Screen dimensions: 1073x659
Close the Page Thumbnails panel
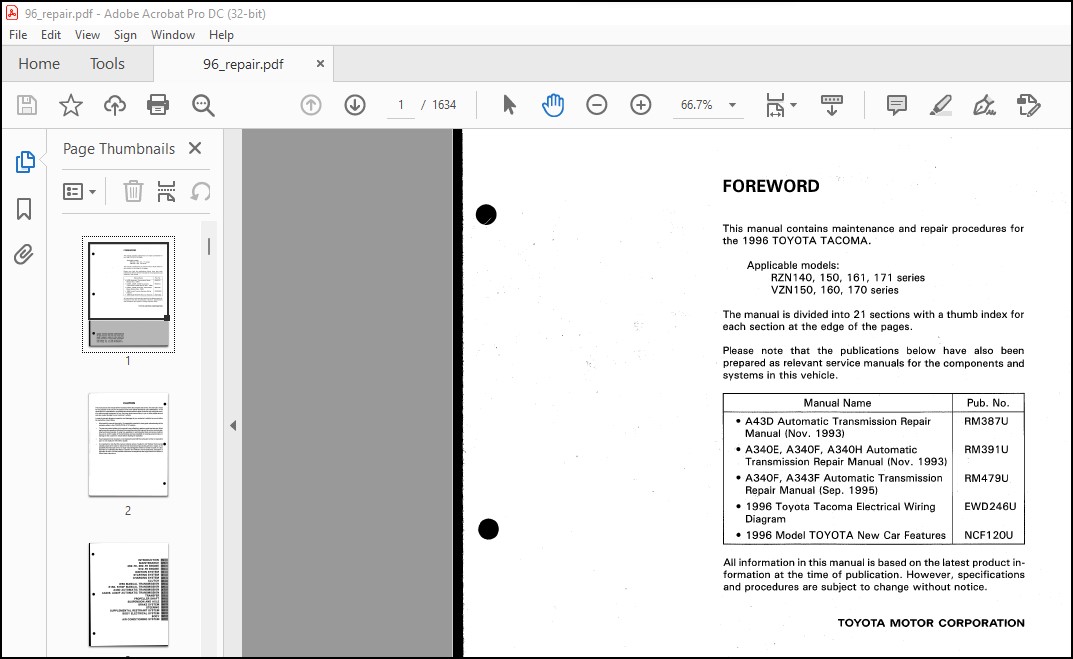point(195,148)
